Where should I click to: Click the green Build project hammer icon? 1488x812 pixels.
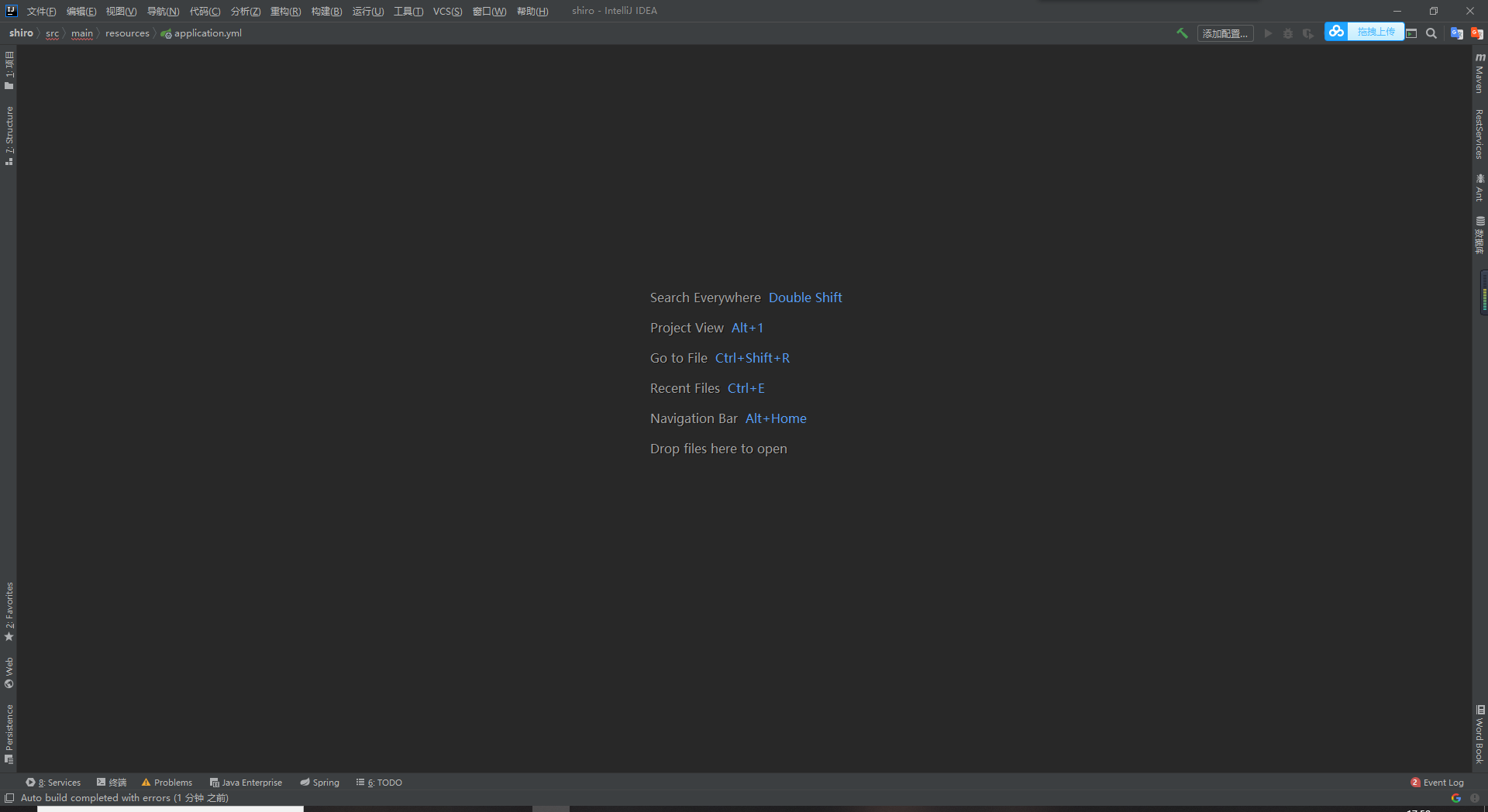(1182, 33)
